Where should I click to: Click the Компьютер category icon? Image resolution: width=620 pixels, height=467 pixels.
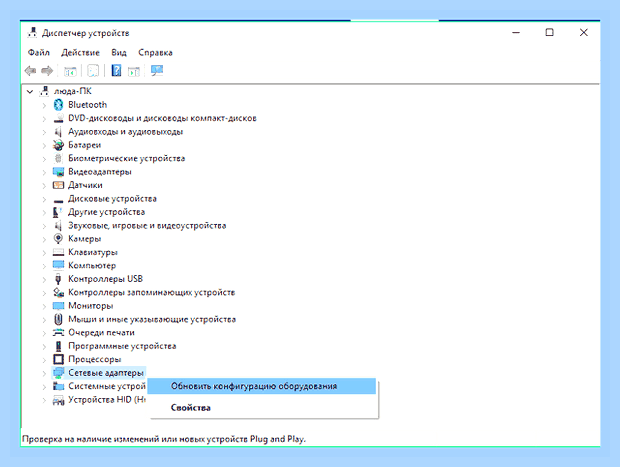tap(59, 265)
